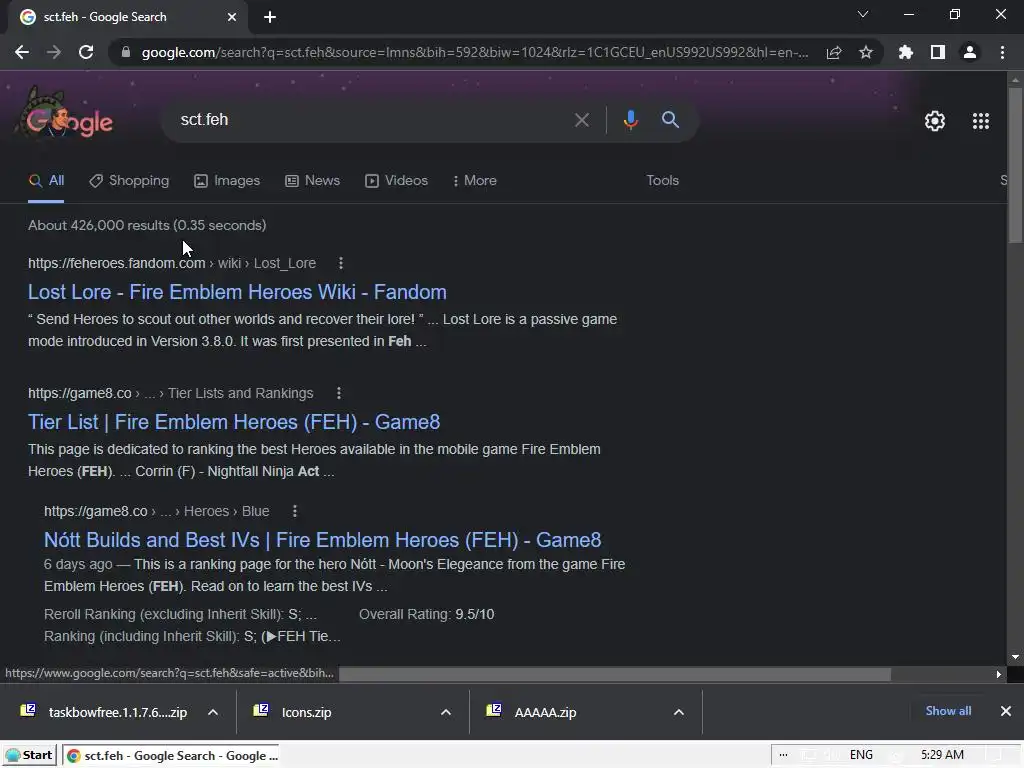Expand options for Icons.zip download
Image resolution: width=1024 pixels, height=768 pixels.
(446, 712)
